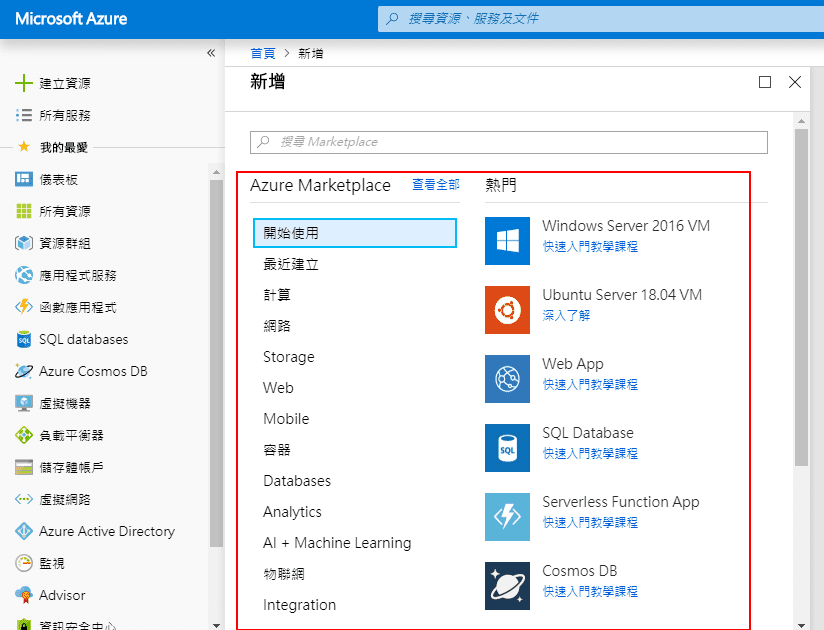Screen dimensions: 824x630
Task: Click the Serverless Function App title
Action: point(621,502)
